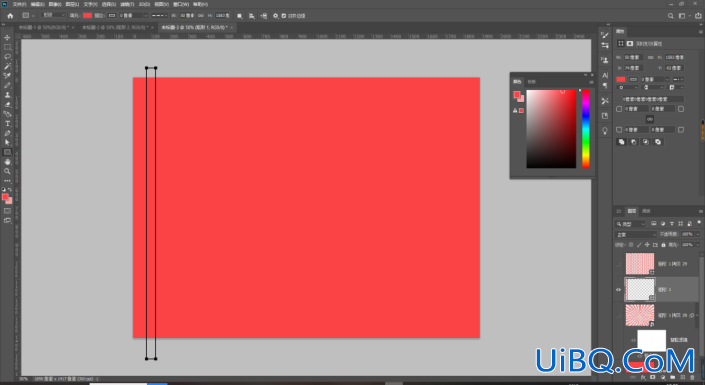Click the intersect shape areas button

tap(646, 142)
